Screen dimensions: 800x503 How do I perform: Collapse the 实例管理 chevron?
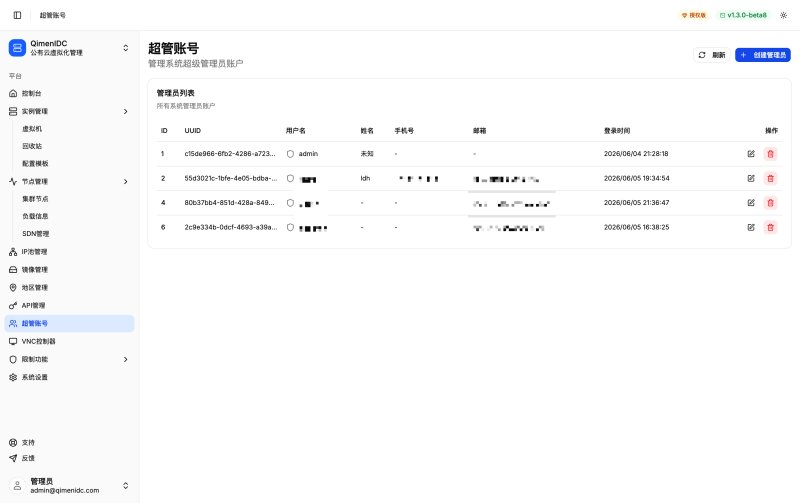tap(126, 111)
